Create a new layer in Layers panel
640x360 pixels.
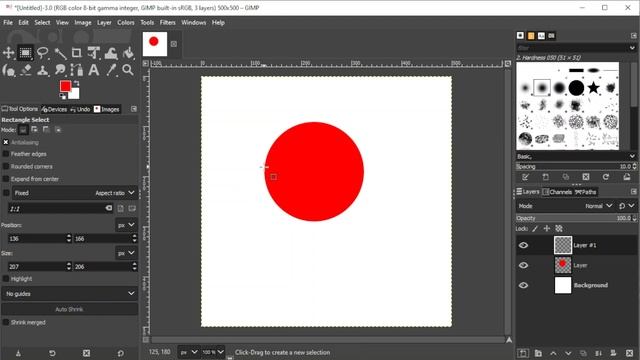(523, 353)
